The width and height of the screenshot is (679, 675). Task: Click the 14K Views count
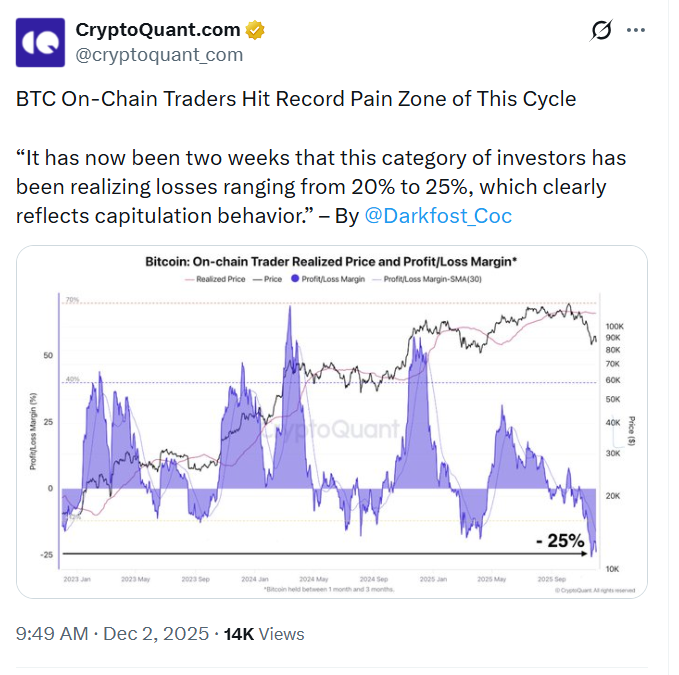[263, 634]
